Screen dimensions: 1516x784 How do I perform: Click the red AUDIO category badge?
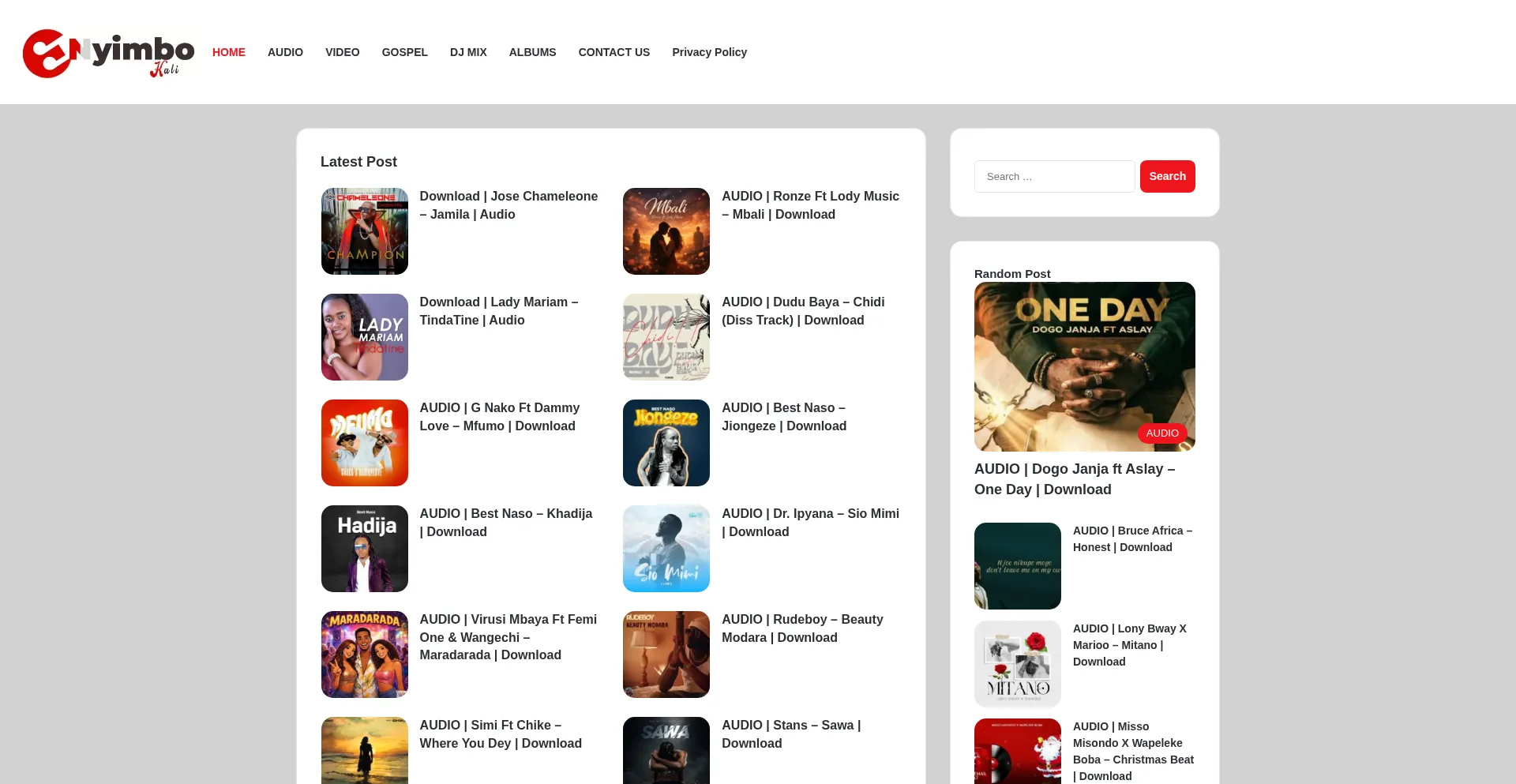pos(1162,433)
